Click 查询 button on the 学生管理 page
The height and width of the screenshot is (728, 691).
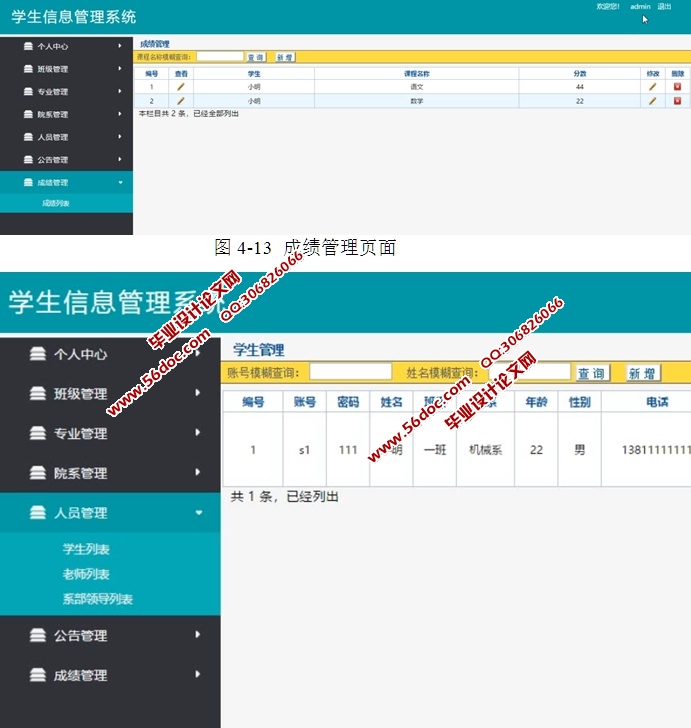[x=591, y=373]
